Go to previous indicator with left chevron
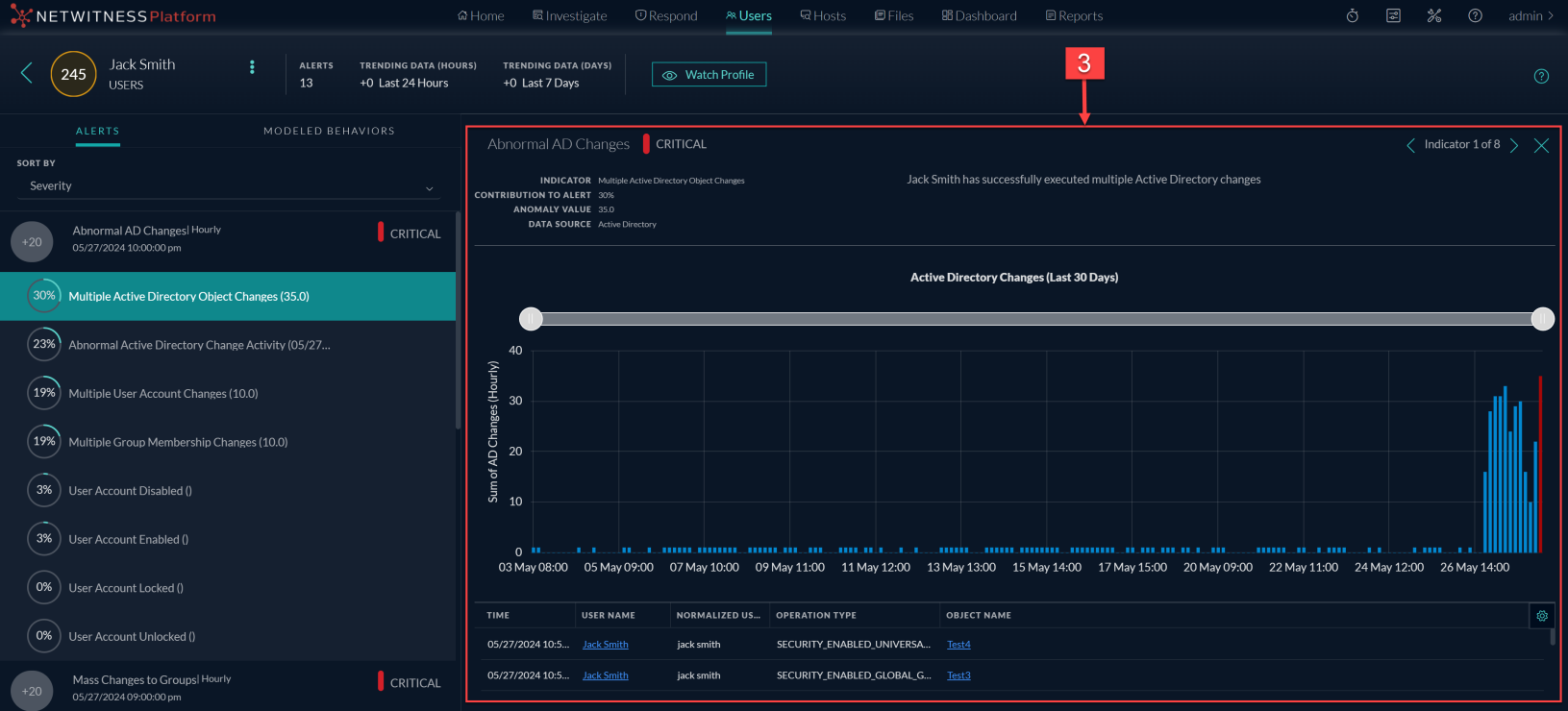The image size is (1568, 711). (1410, 145)
